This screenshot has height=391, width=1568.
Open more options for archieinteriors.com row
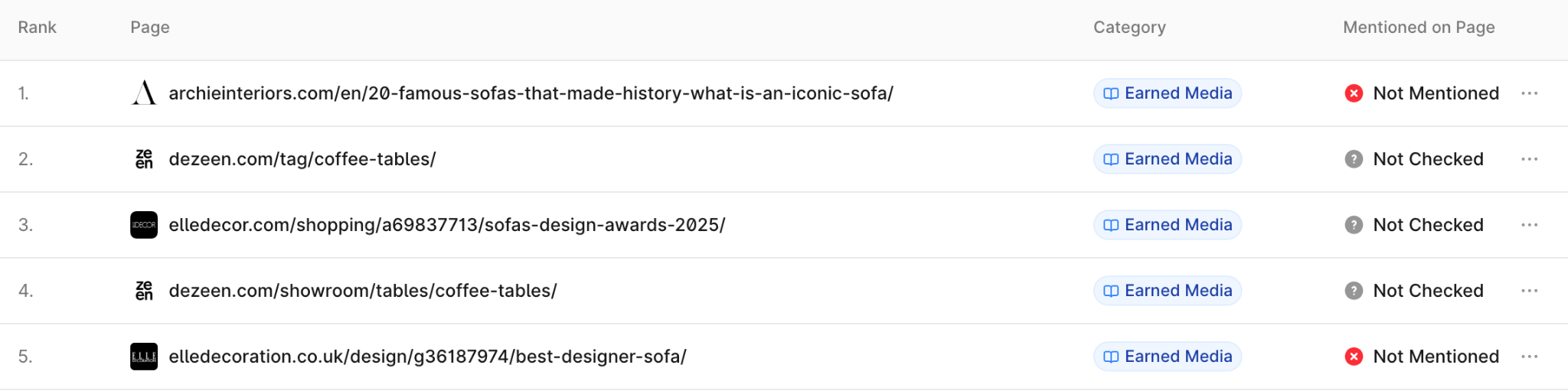[1530, 93]
